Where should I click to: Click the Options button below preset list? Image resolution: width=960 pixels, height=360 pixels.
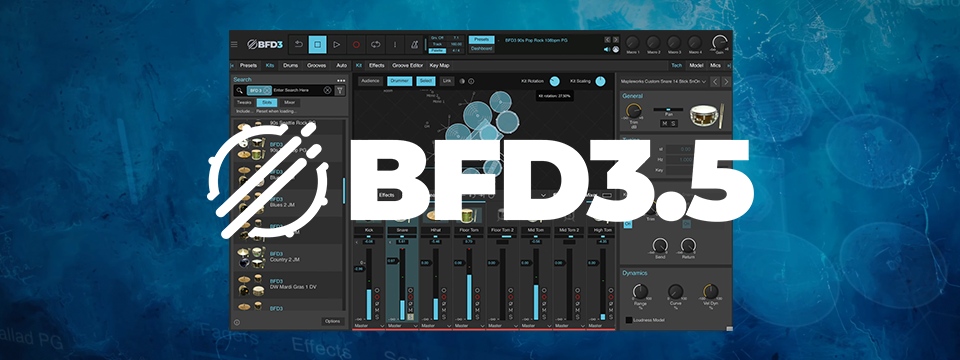click(x=333, y=321)
